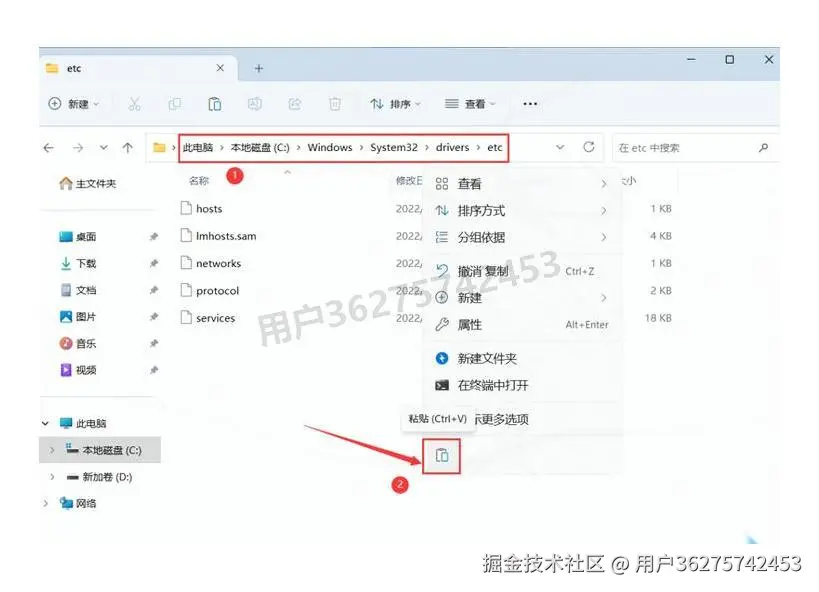
Task: Click the Copy icon in the toolbar
Action: click(175, 103)
